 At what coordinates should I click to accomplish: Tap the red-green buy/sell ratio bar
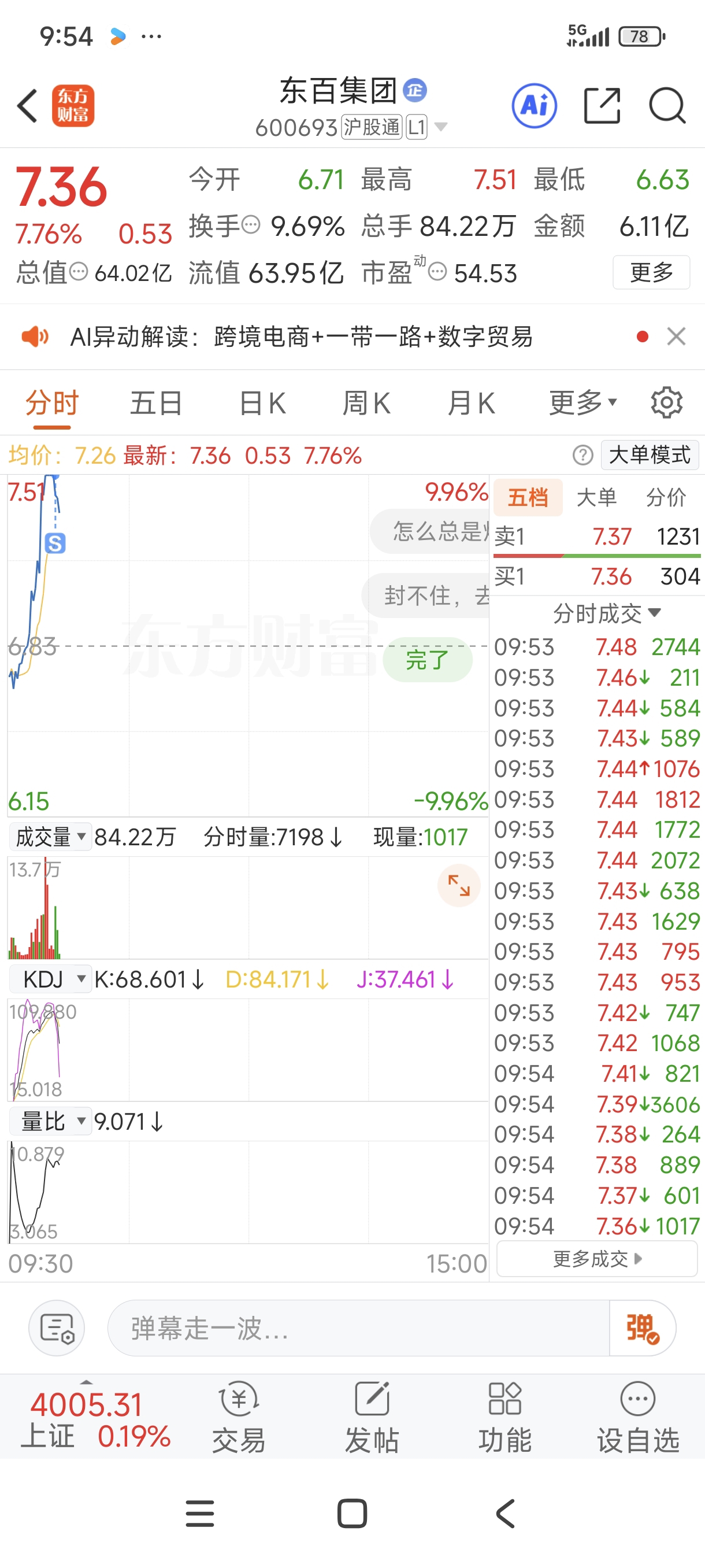597,556
